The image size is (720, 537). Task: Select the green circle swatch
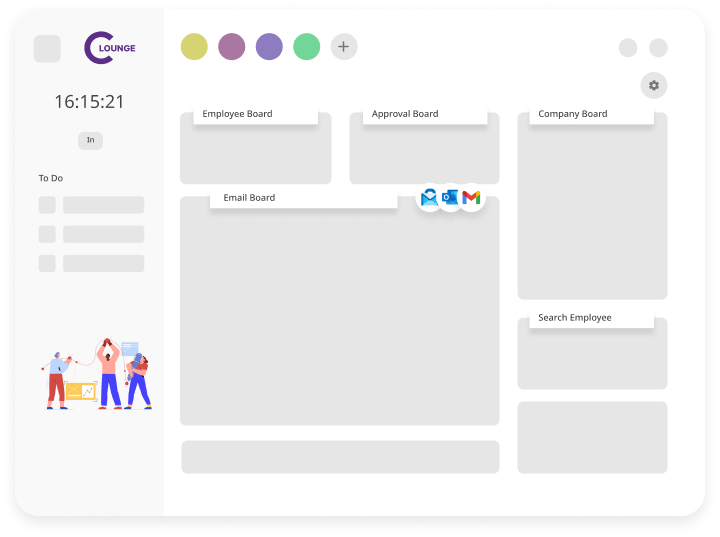pyautogui.click(x=307, y=46)
